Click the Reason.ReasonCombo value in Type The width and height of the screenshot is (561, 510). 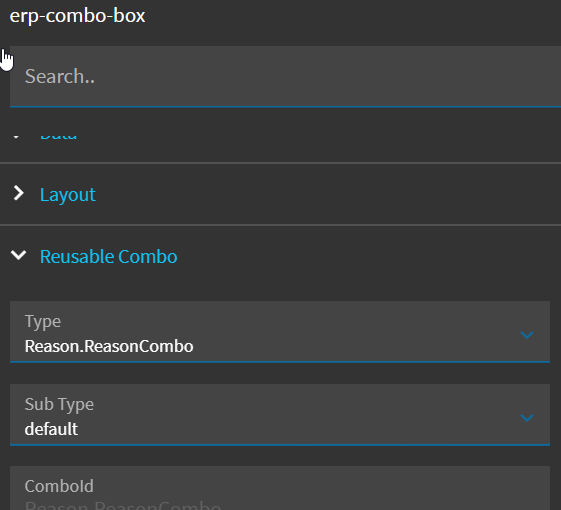point(109,346)
